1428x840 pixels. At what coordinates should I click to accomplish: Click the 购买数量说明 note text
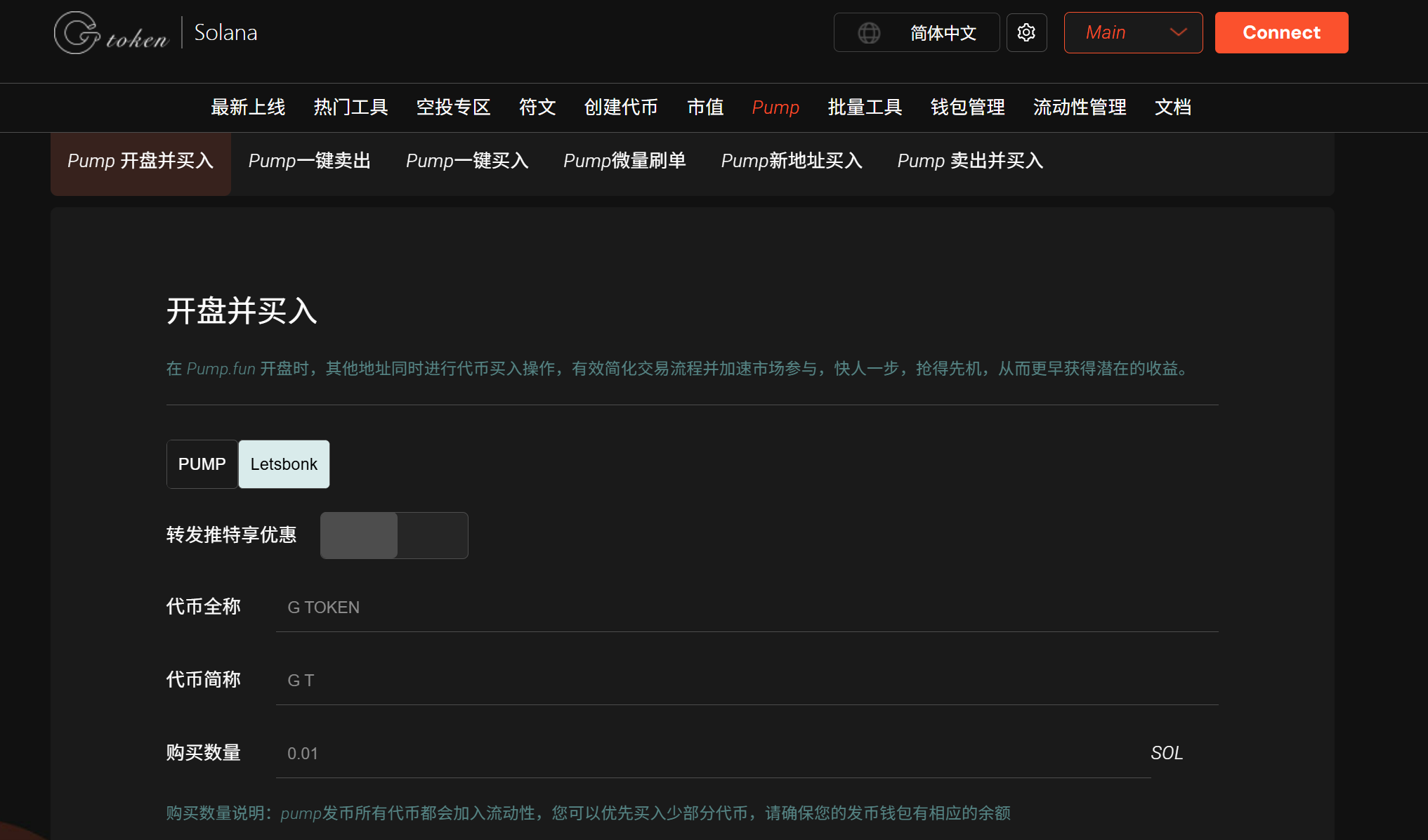point(589,813)
